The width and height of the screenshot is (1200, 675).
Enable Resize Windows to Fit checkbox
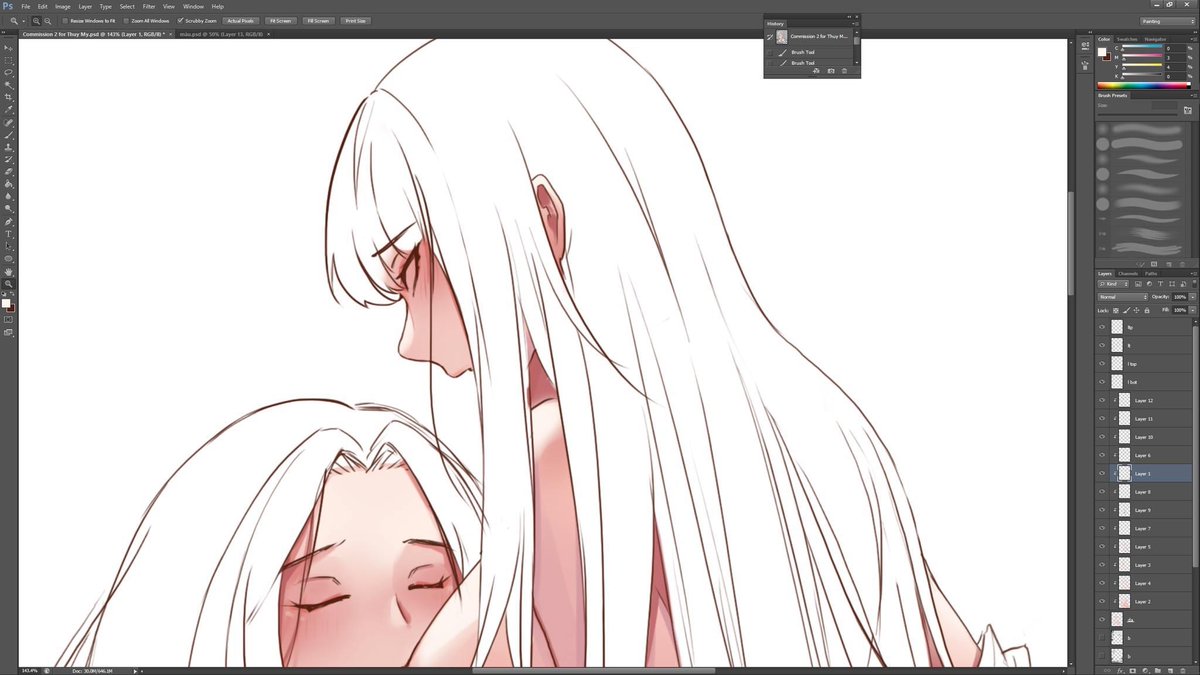point(65,20)
